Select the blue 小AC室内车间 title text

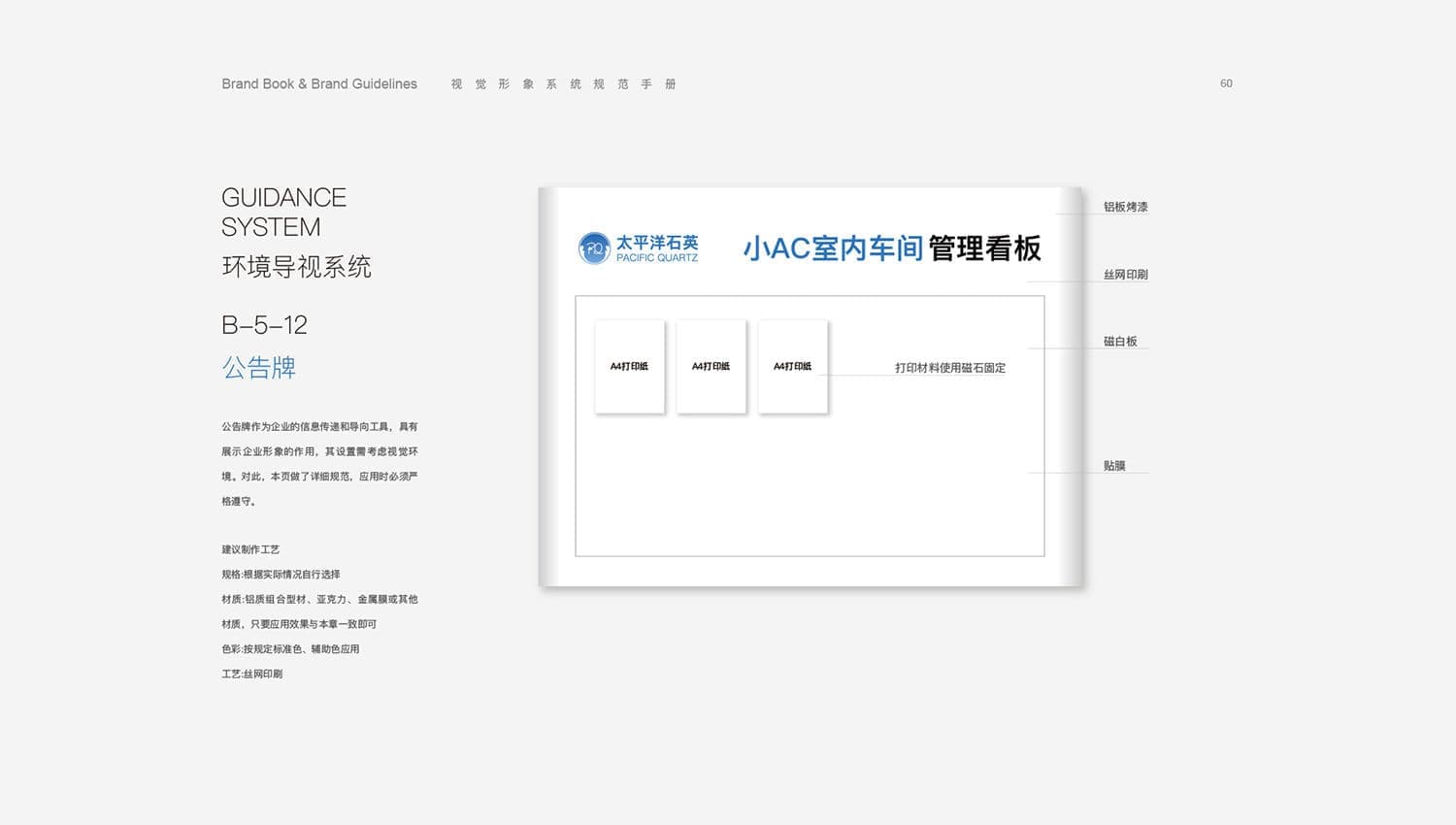pos(832,248)
